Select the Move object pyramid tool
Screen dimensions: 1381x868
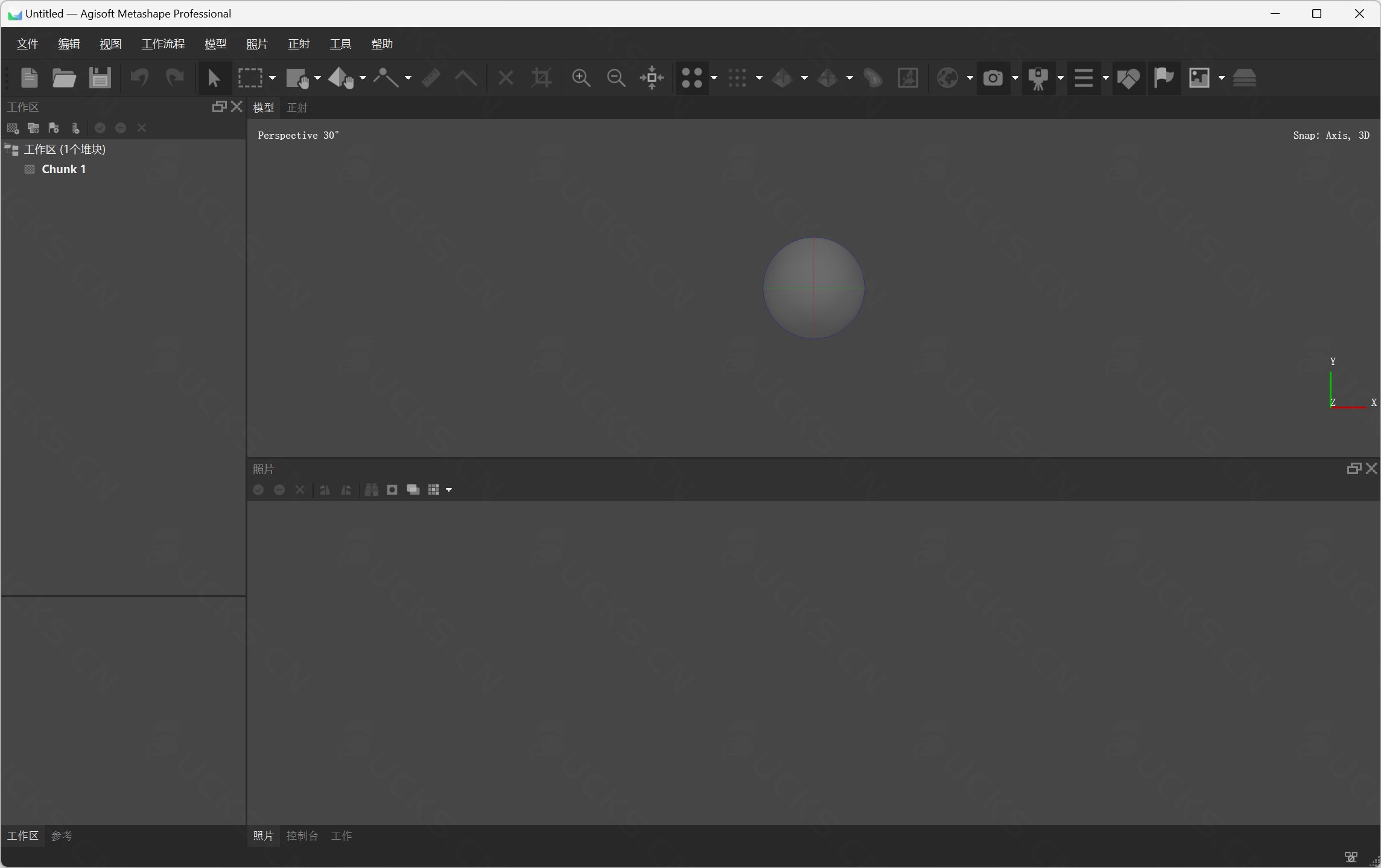coord(341,78)
